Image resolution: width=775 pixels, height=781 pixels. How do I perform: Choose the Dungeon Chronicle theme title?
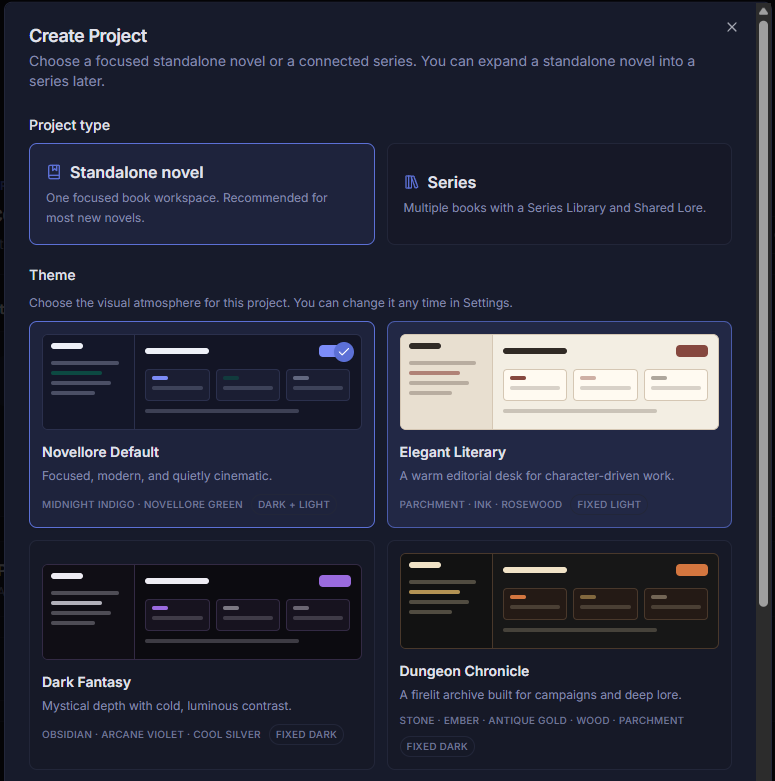click(x=464, y=671)
